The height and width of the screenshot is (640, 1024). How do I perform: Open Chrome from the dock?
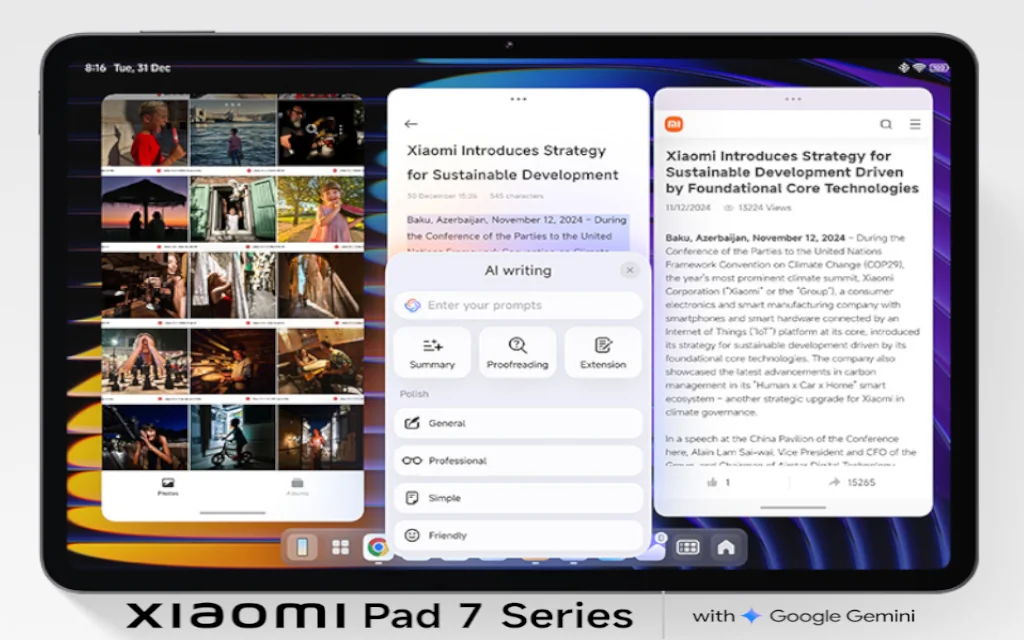(377, 547)
